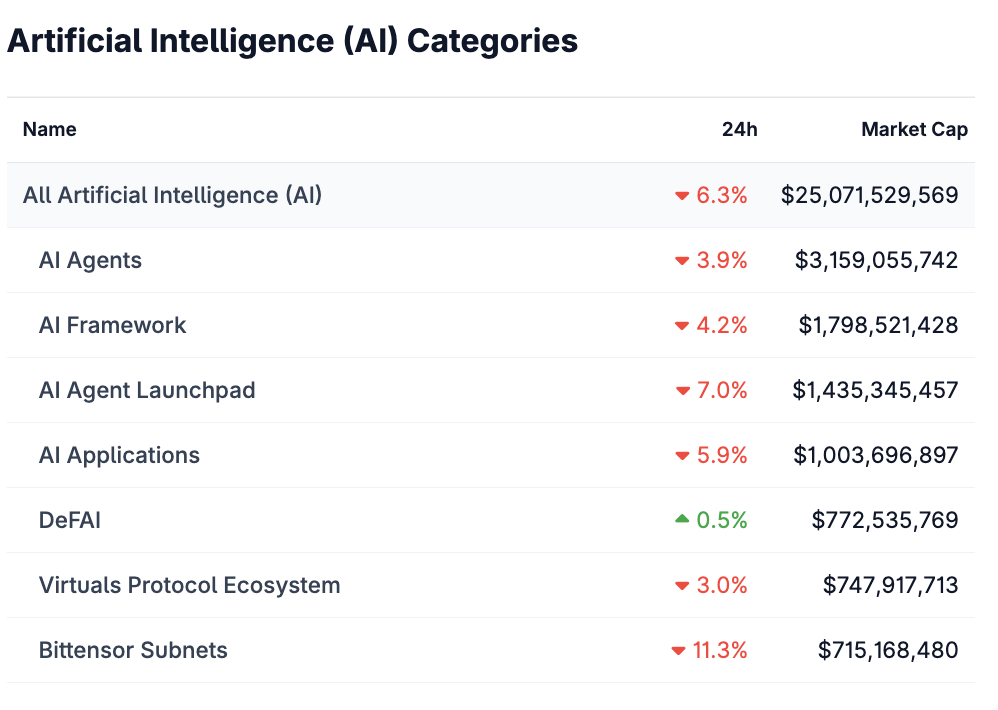Click the red down arrow beside AI Agents
Image resolution: width=998 pixels, height=710 pixels.
(x=681, y=260)
